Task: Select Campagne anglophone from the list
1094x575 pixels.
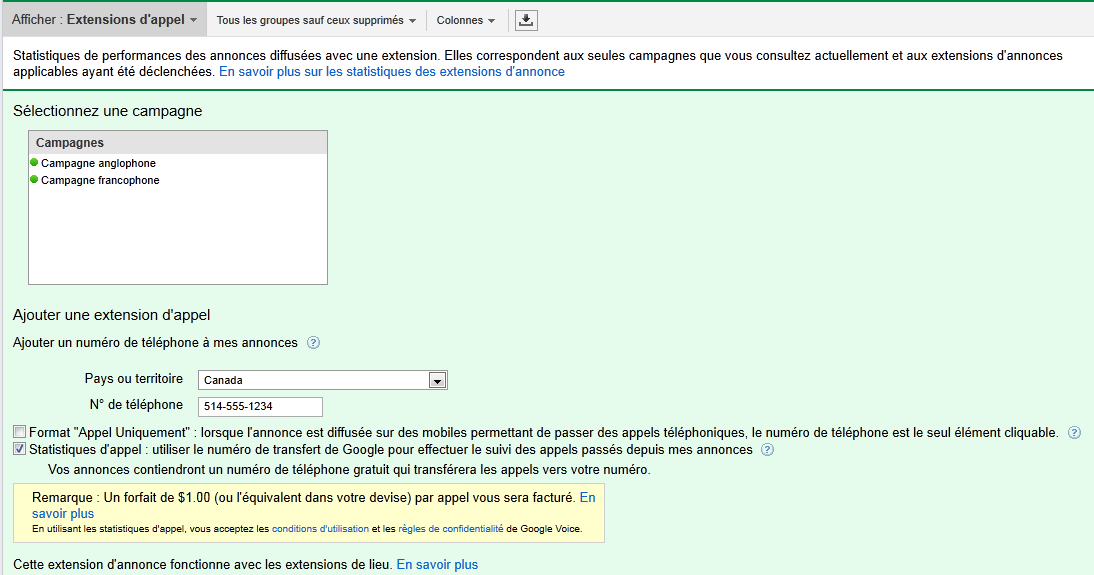Action: [x=98, y=163]
